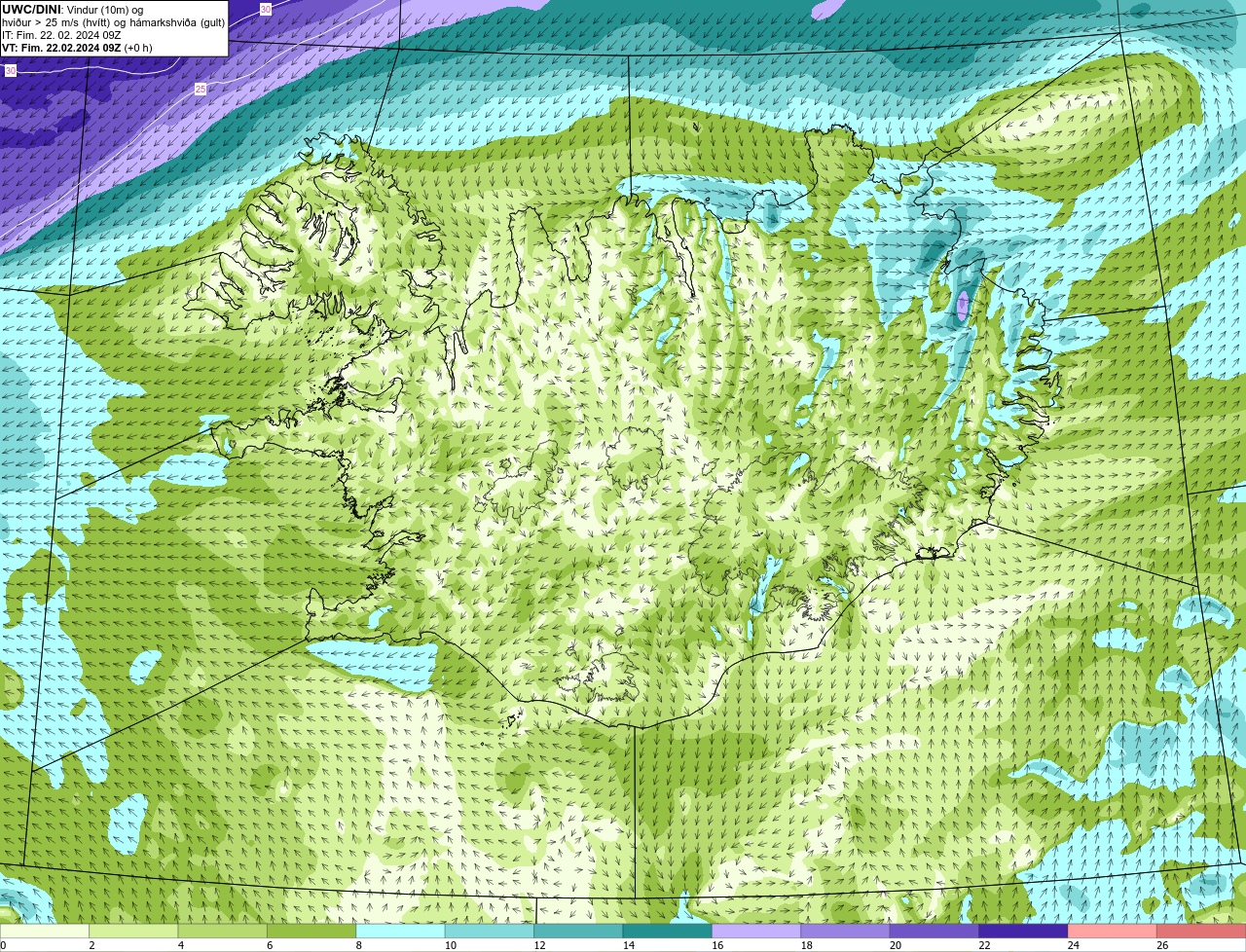
Task: Select the medium green 4–6 m/s scale swatch
Action: tap(223, 932)
